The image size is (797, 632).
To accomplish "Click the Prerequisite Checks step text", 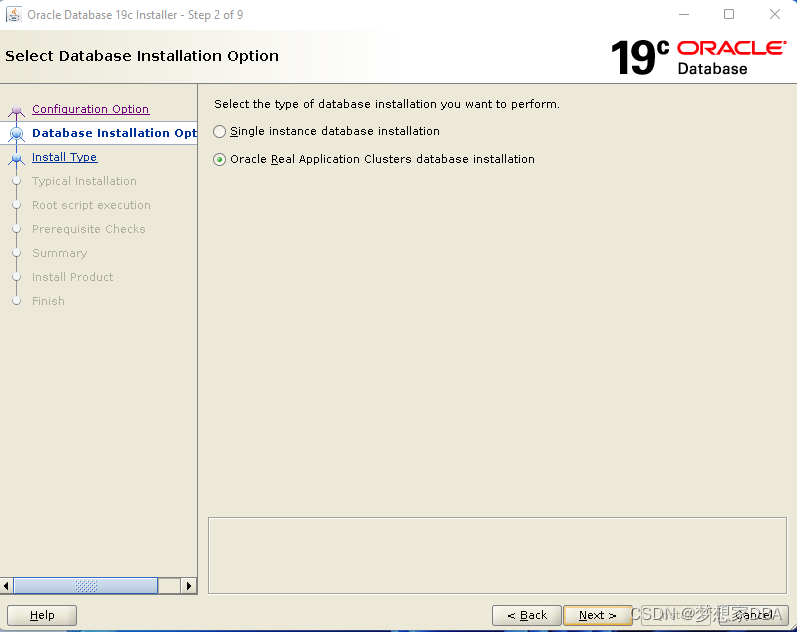I will (x=88, y=229).
